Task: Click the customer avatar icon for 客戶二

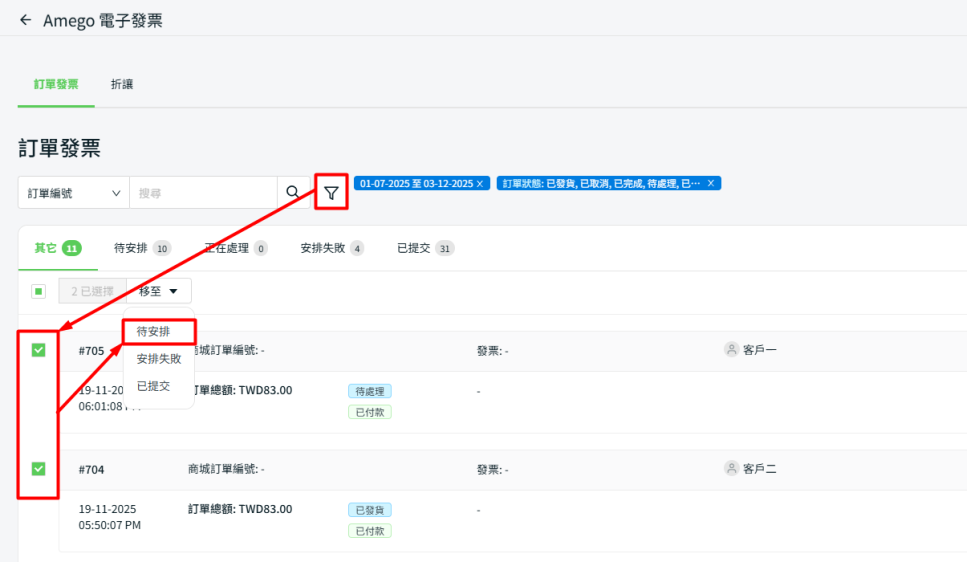Action: click(732, 468)
